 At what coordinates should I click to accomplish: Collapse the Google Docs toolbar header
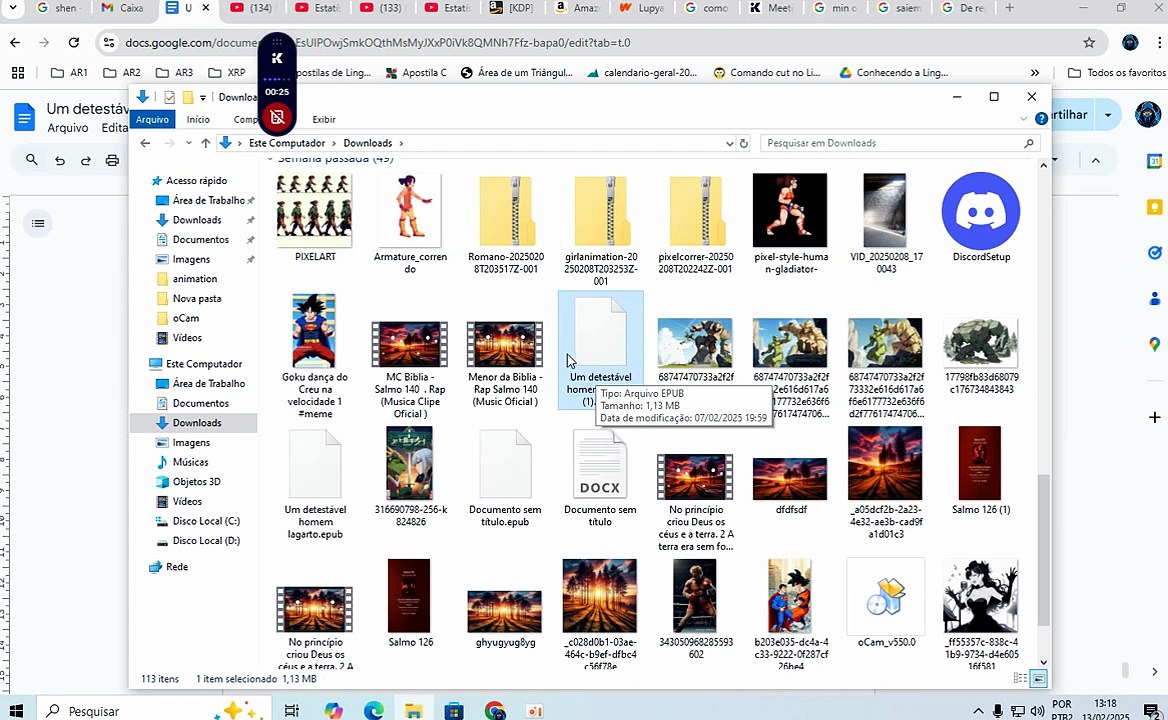pyautogui.click(x=1095, y=160)
